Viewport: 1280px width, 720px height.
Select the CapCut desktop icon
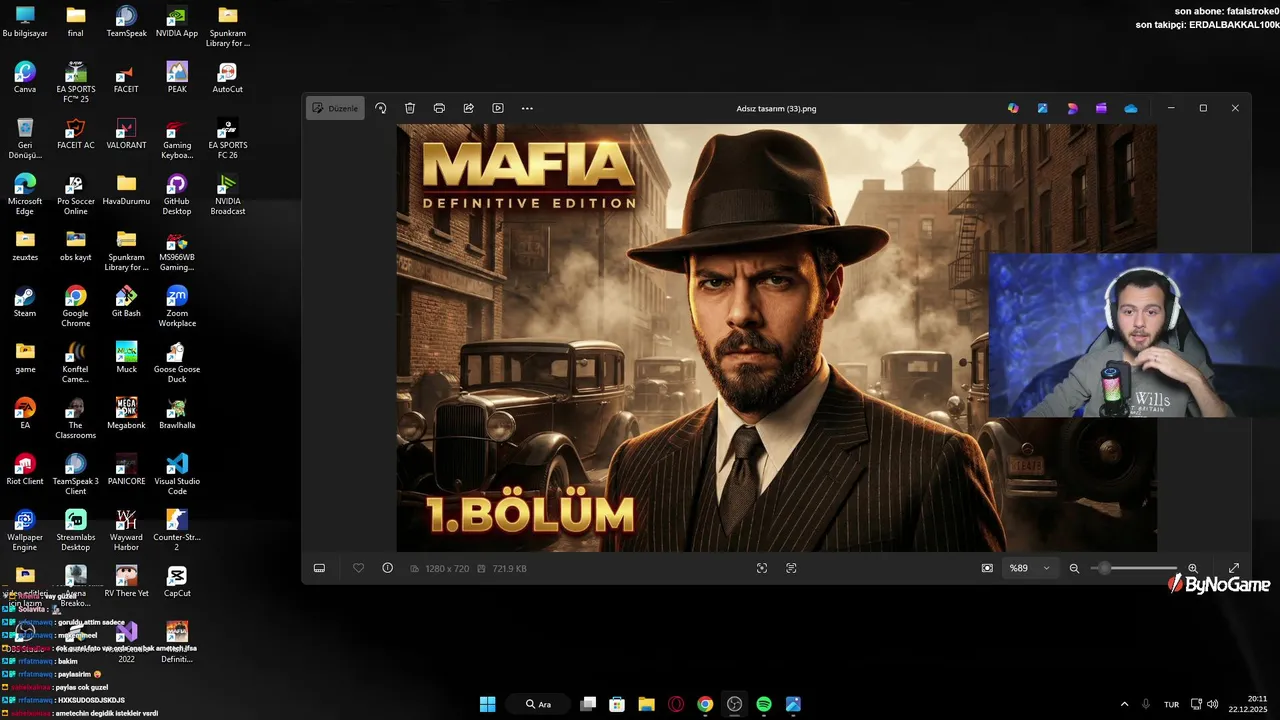(177, 582)
